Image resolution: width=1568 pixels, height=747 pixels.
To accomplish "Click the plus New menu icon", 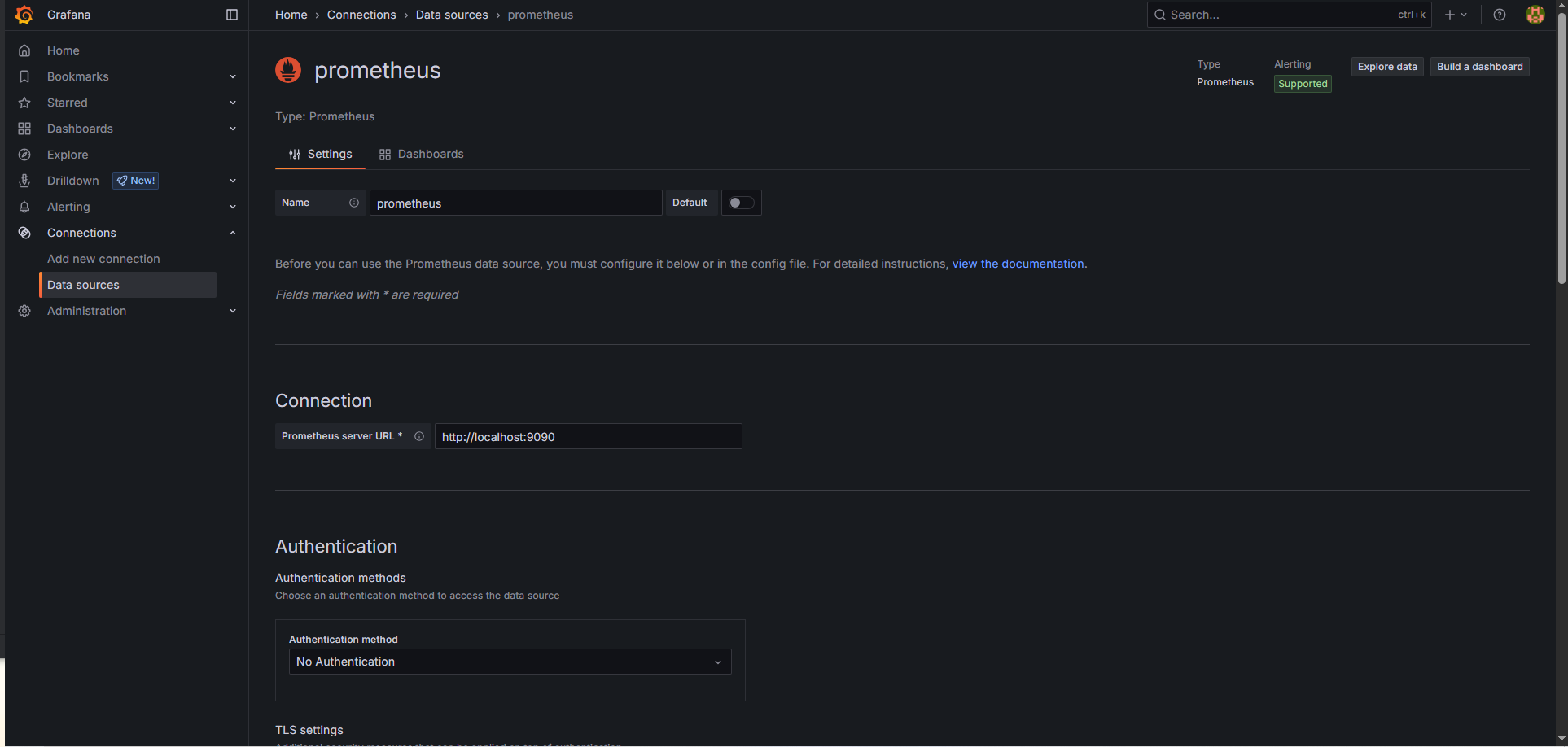I will click(1456, 15).
